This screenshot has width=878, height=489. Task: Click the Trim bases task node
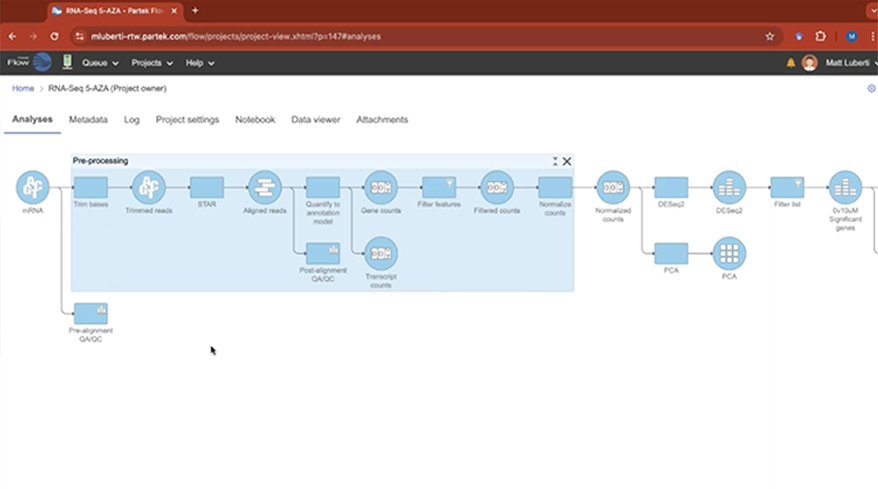tap(91, 187)
